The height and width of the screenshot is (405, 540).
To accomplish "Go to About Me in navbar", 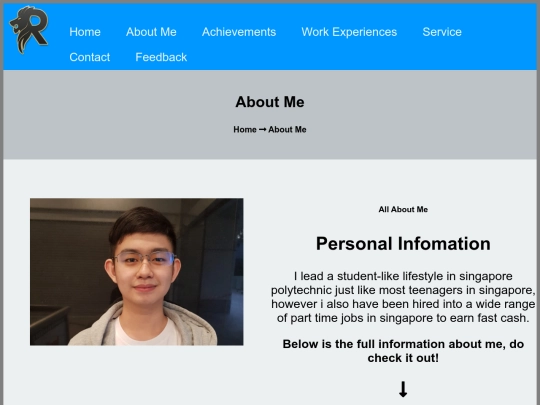I will point(151,32).
